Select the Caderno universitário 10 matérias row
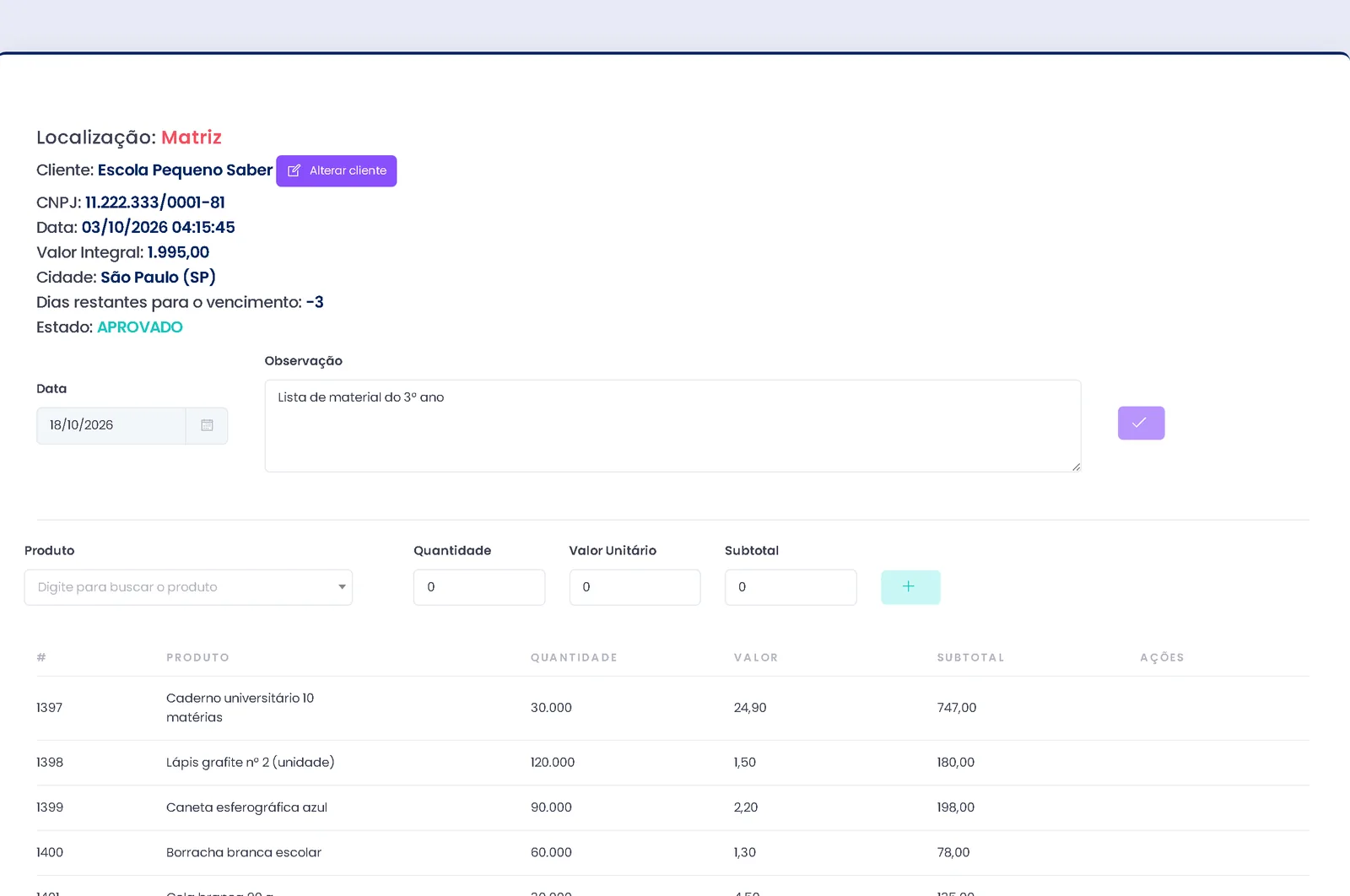This screenshot has width=1350, height=896. pyautogui.click(x=672, y=708)
